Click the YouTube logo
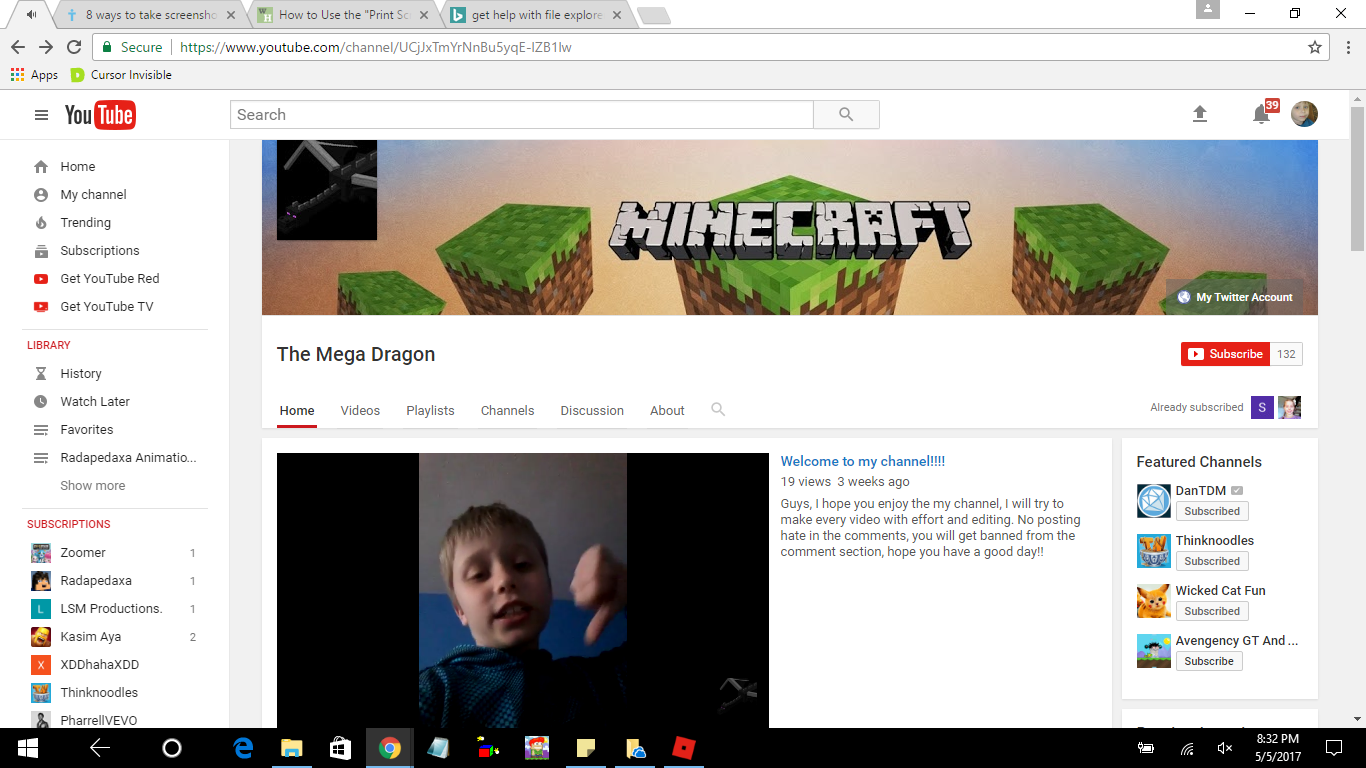 click(x=100, y=115)
